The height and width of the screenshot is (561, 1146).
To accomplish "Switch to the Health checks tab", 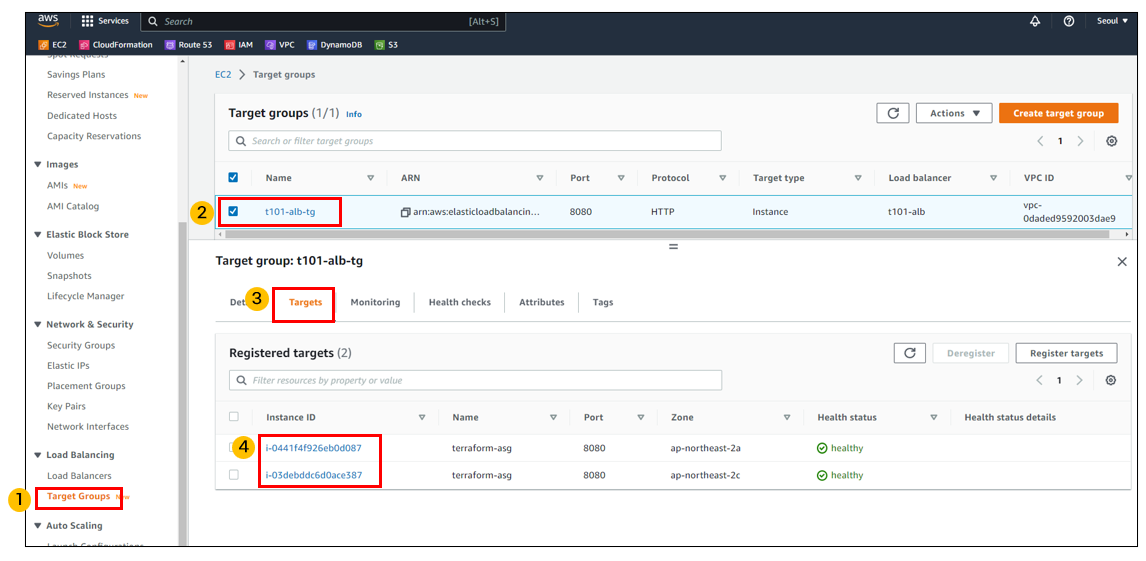I will click(460, 302).
